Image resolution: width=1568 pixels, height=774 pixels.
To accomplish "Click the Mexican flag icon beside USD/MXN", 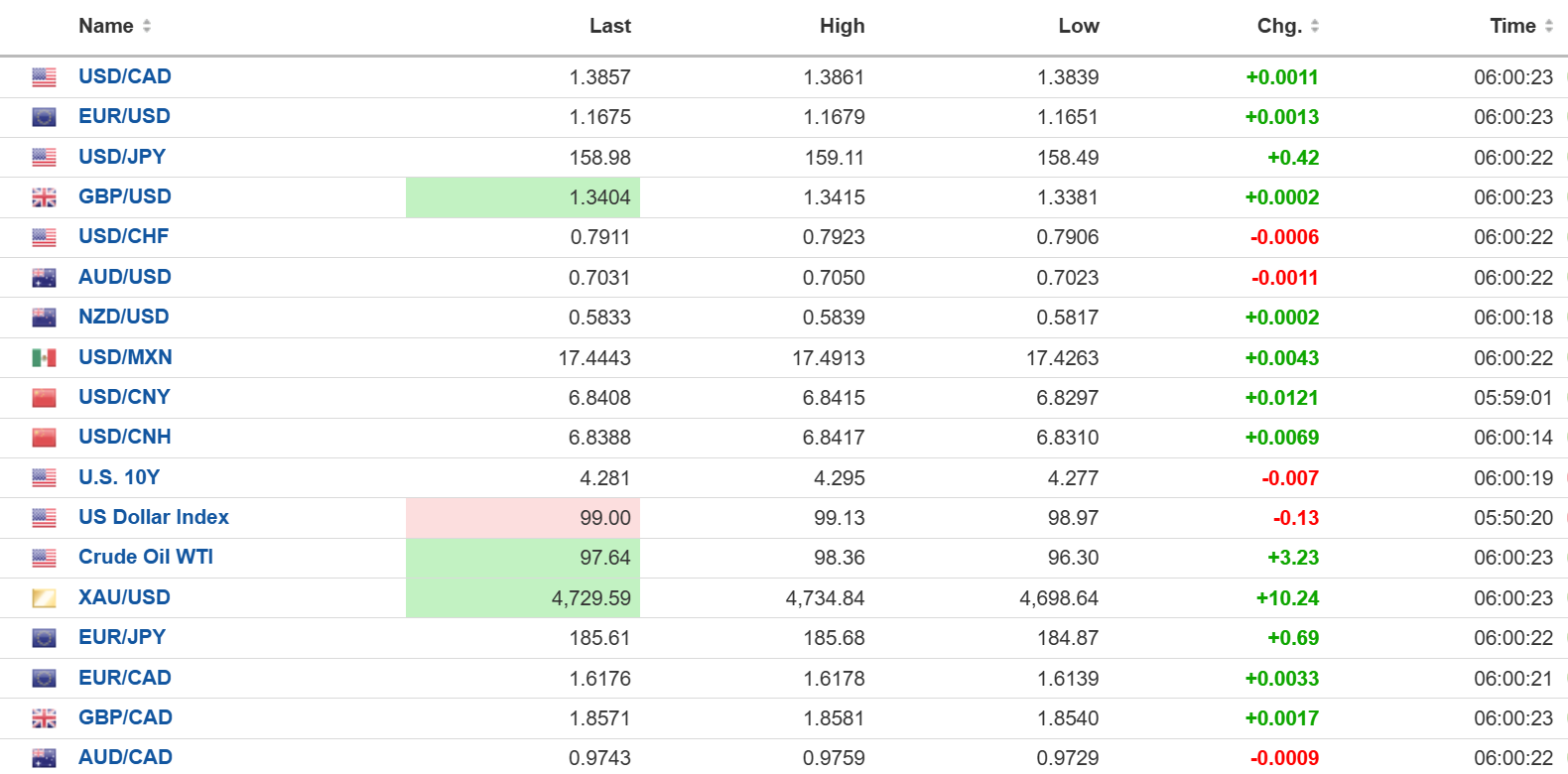I will pyautogui.click(x=44, y=357).
